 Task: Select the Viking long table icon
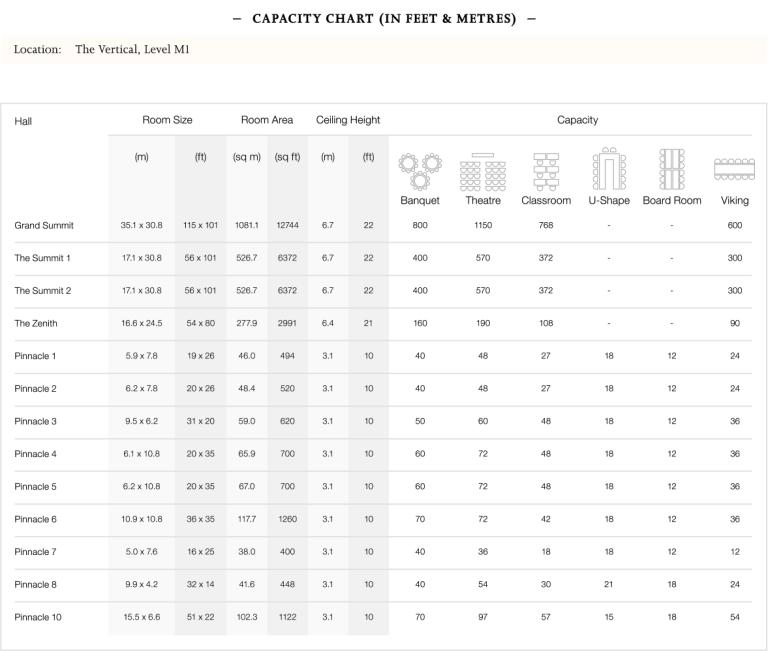point(734,169)
